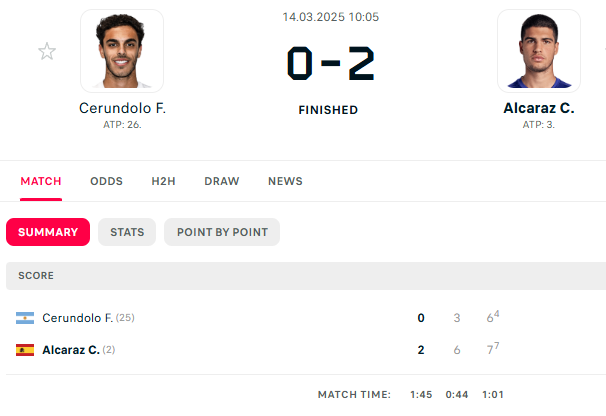View the NEWS tab
The width and height of the screenshot is (606, 416).
coord(285,181)
